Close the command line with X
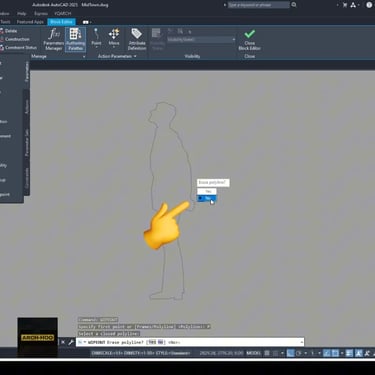375x375 pixels. pyautogui.click(x=63, y=342)
